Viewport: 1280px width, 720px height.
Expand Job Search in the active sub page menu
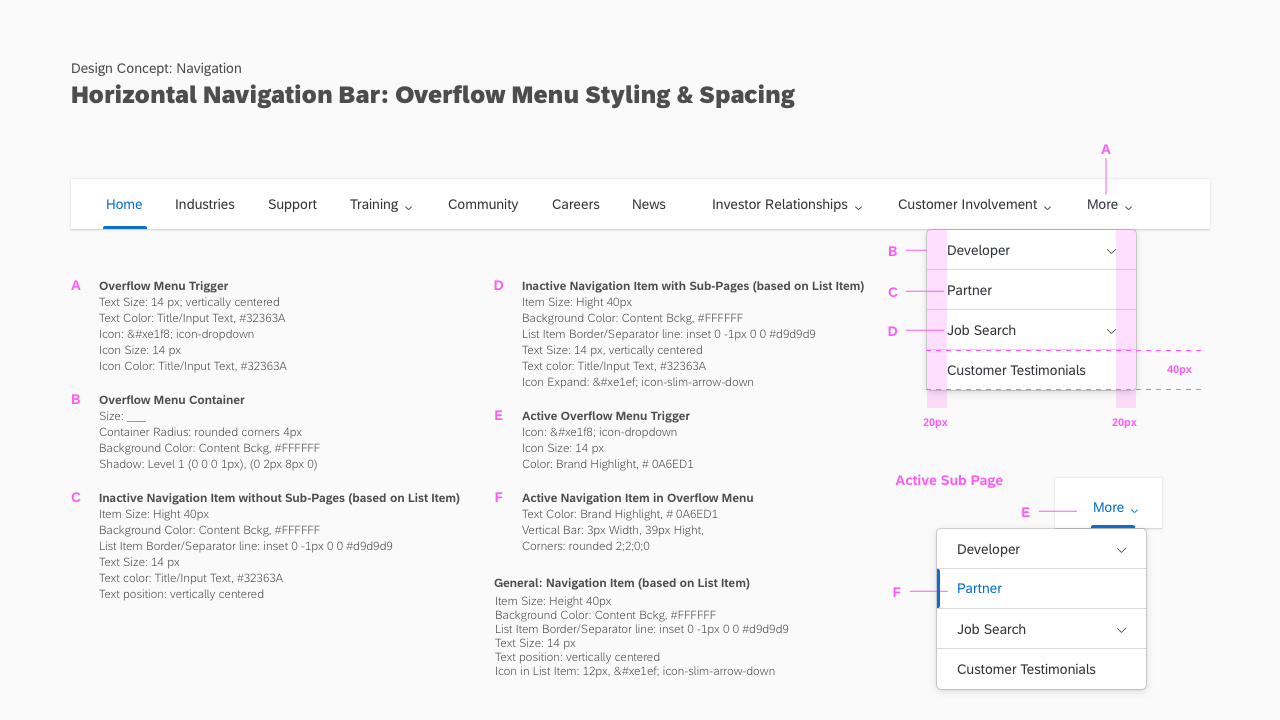[x=1121, y=628]
